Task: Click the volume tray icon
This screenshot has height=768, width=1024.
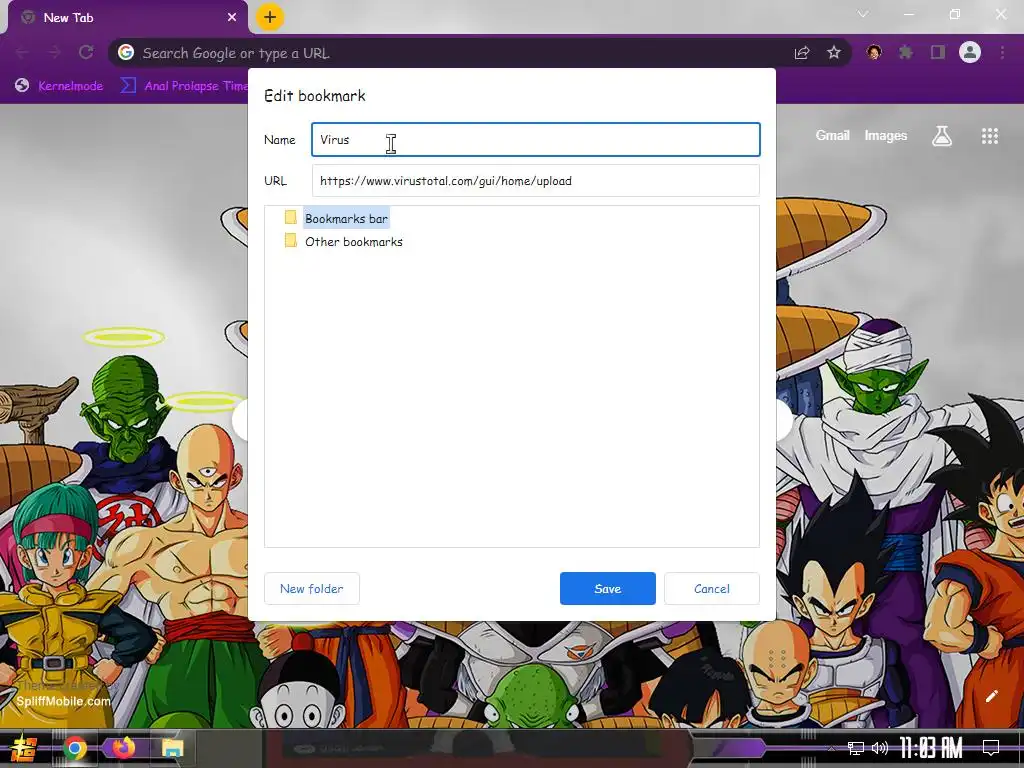Action: (x=880, y=748)
